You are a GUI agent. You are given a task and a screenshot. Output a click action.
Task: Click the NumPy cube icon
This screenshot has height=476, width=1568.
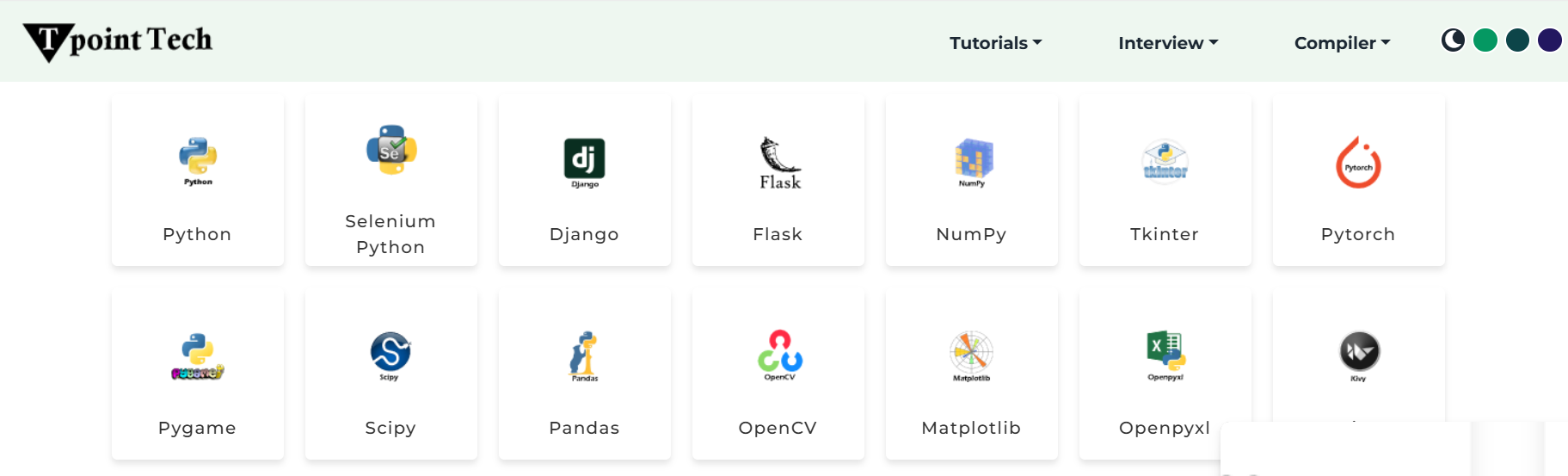tap(973, 162)
